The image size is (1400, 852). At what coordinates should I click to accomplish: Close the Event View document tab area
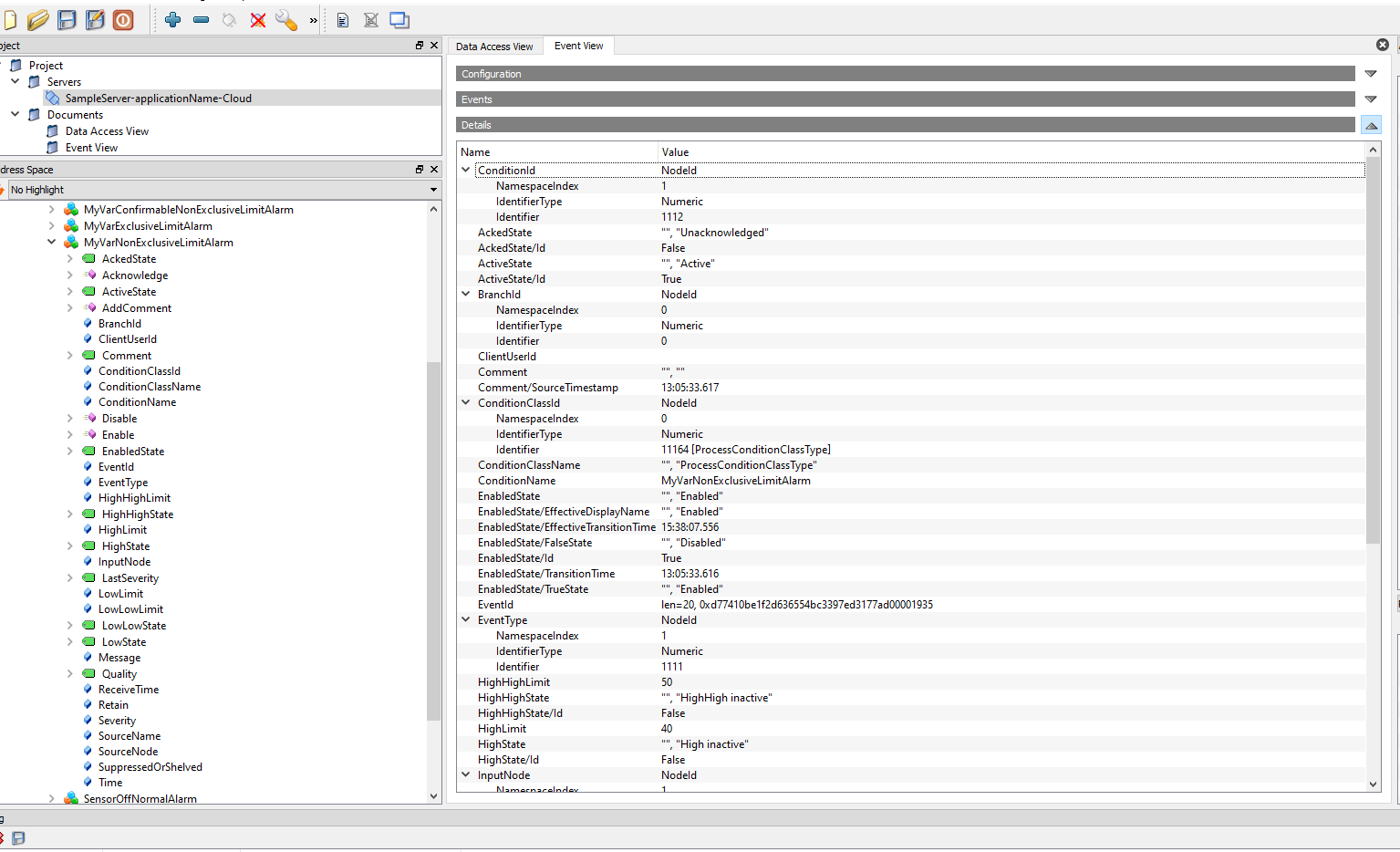point(1383,45)
